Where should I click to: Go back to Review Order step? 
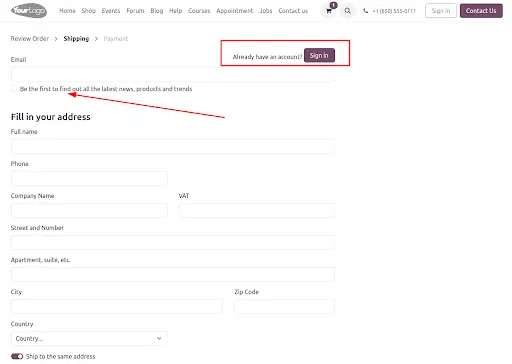point(30,39)
